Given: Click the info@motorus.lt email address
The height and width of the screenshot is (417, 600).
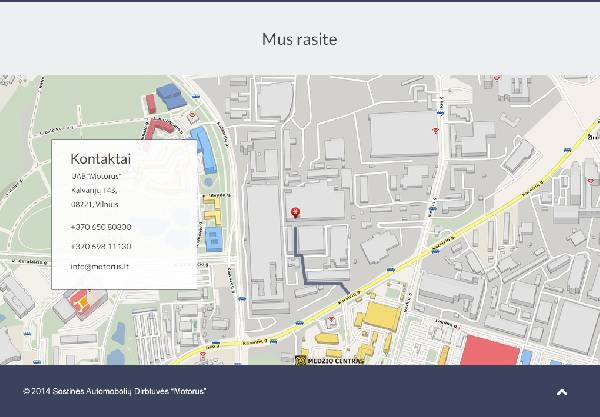Looking at the screenshot, I should 101,267.
